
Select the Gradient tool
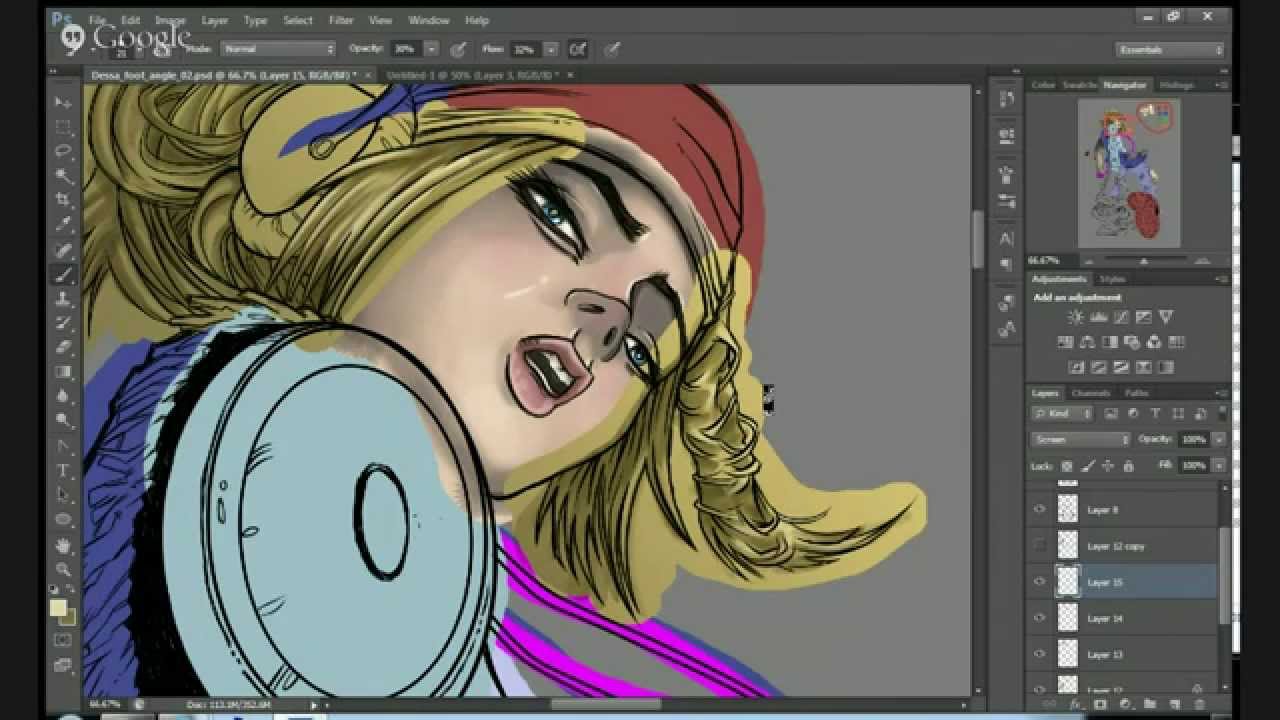click(63, 372)
